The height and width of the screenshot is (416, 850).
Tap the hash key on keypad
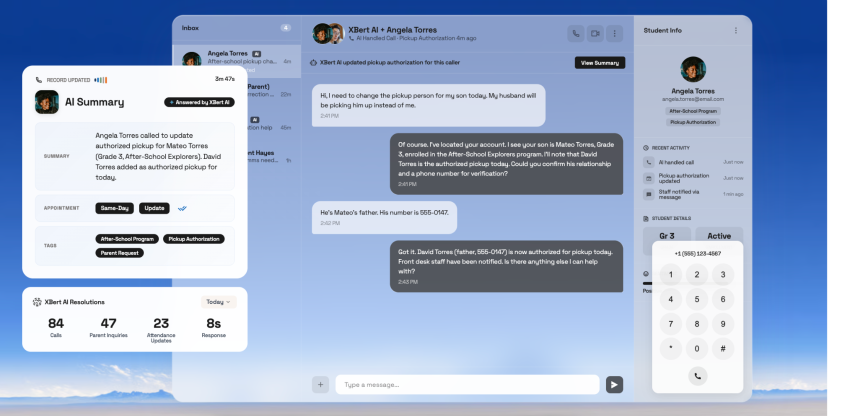click(x=723, y=349)
